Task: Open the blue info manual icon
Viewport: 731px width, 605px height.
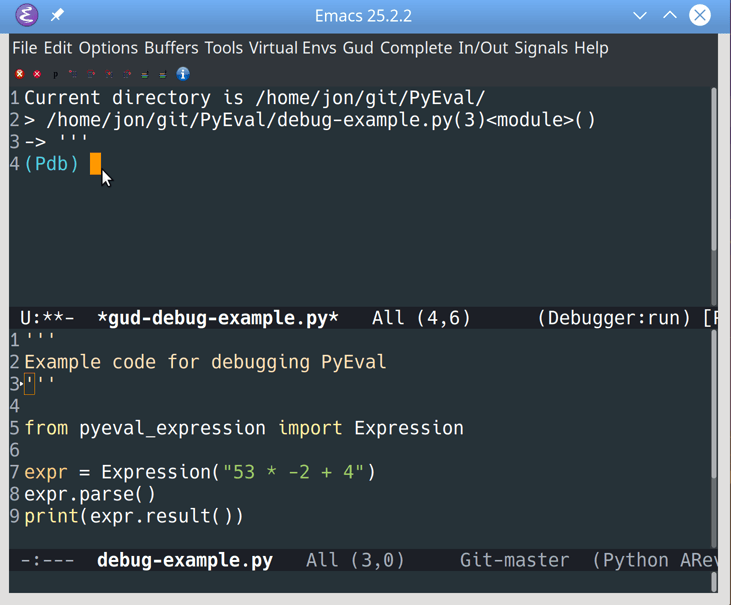Action: (x=183, y=74)
